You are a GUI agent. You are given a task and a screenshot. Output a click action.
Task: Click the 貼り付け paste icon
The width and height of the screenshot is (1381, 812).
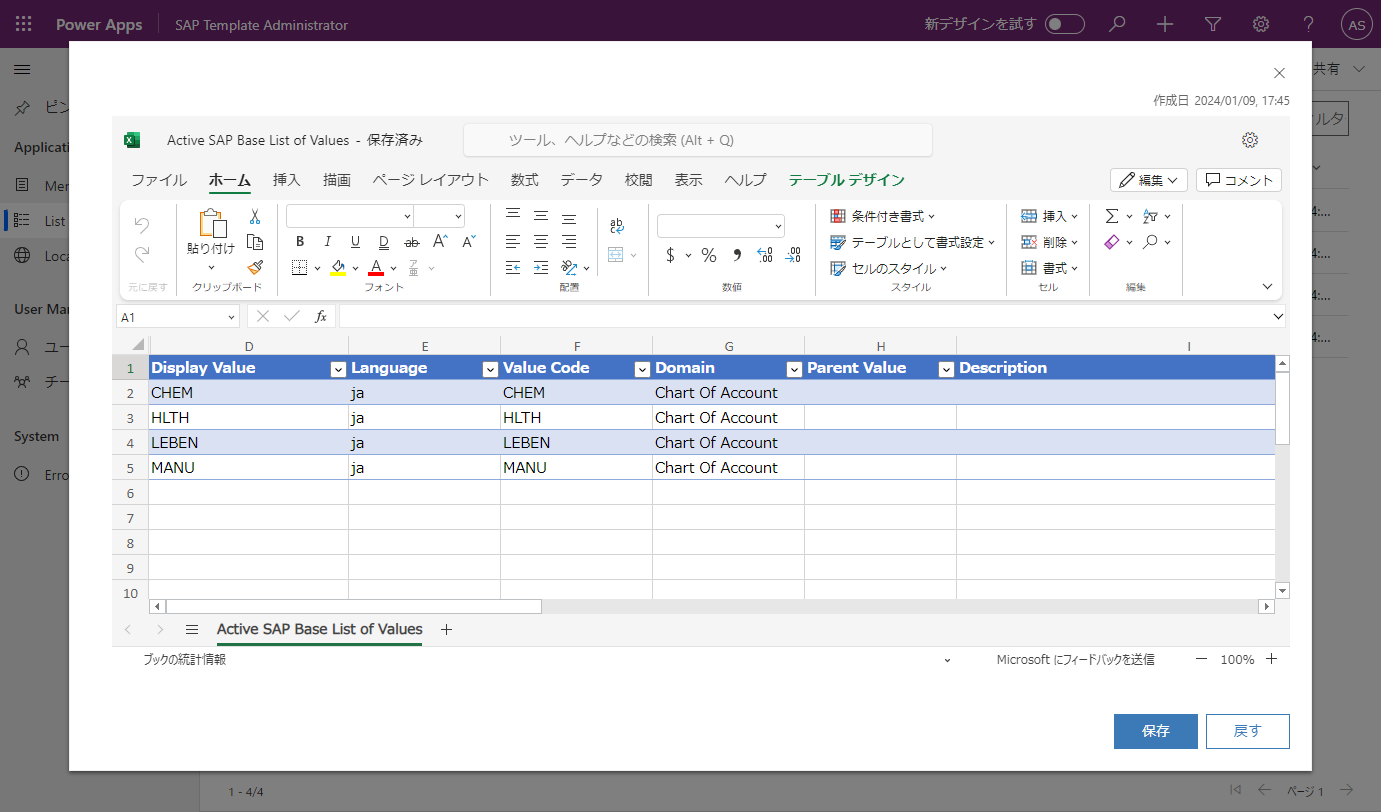[211, 223]
